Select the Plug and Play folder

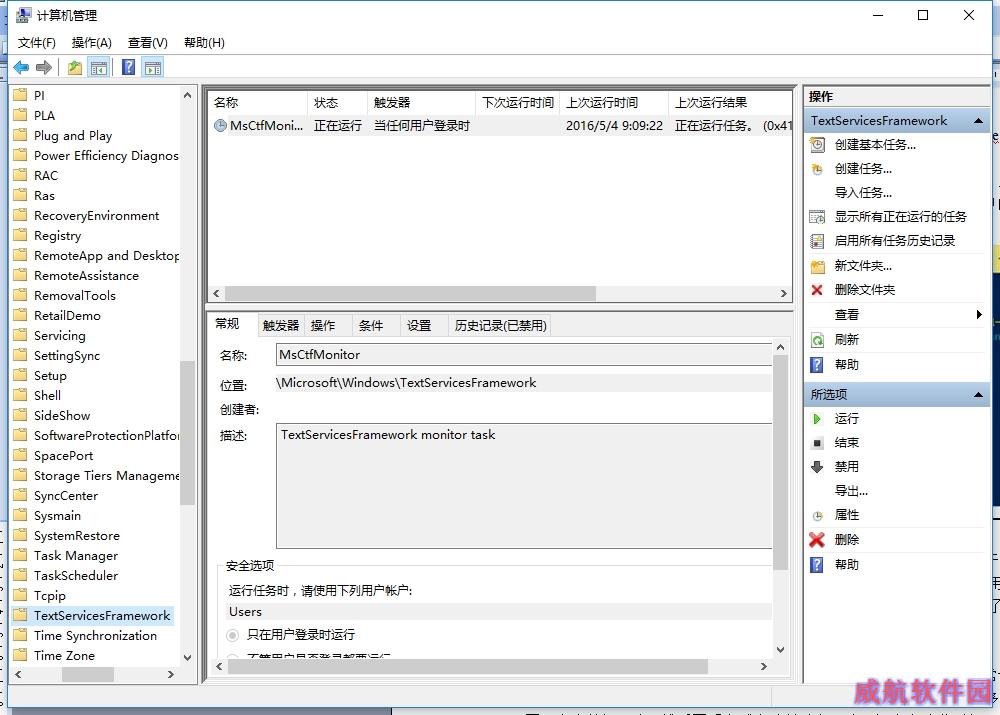click(x=73, y=136)
